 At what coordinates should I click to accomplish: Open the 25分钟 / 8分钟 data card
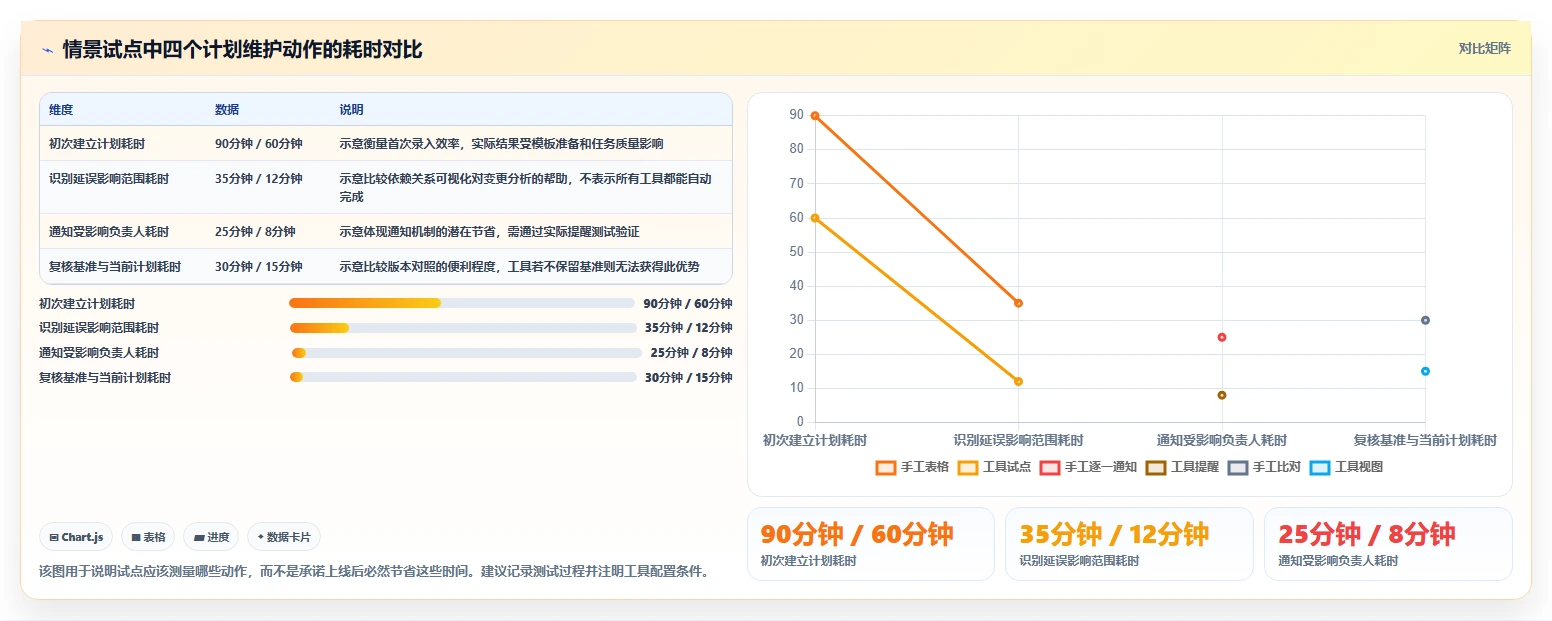1388,544
